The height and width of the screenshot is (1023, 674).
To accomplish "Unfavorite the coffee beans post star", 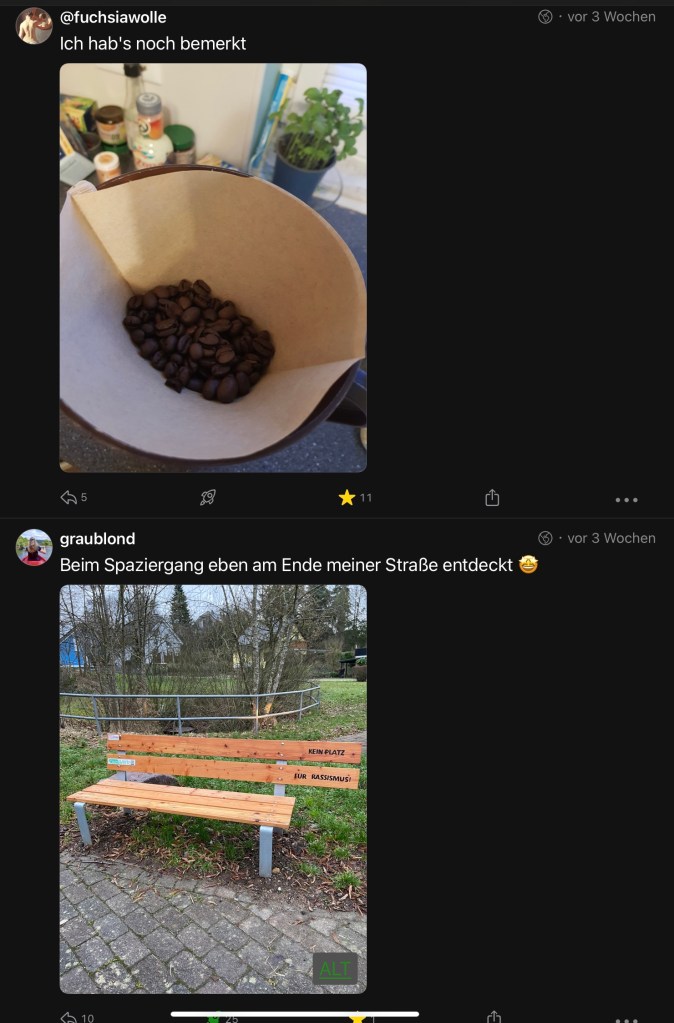I will pos(347,497).
